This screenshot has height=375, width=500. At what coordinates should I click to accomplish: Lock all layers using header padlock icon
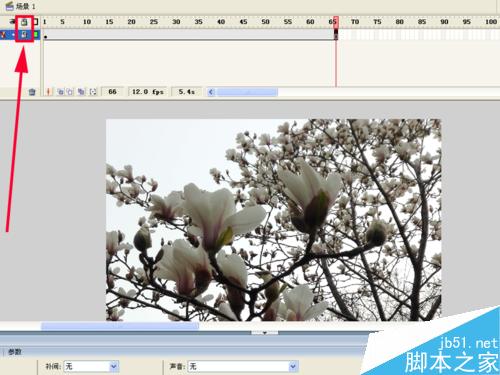tap(24, 22)
